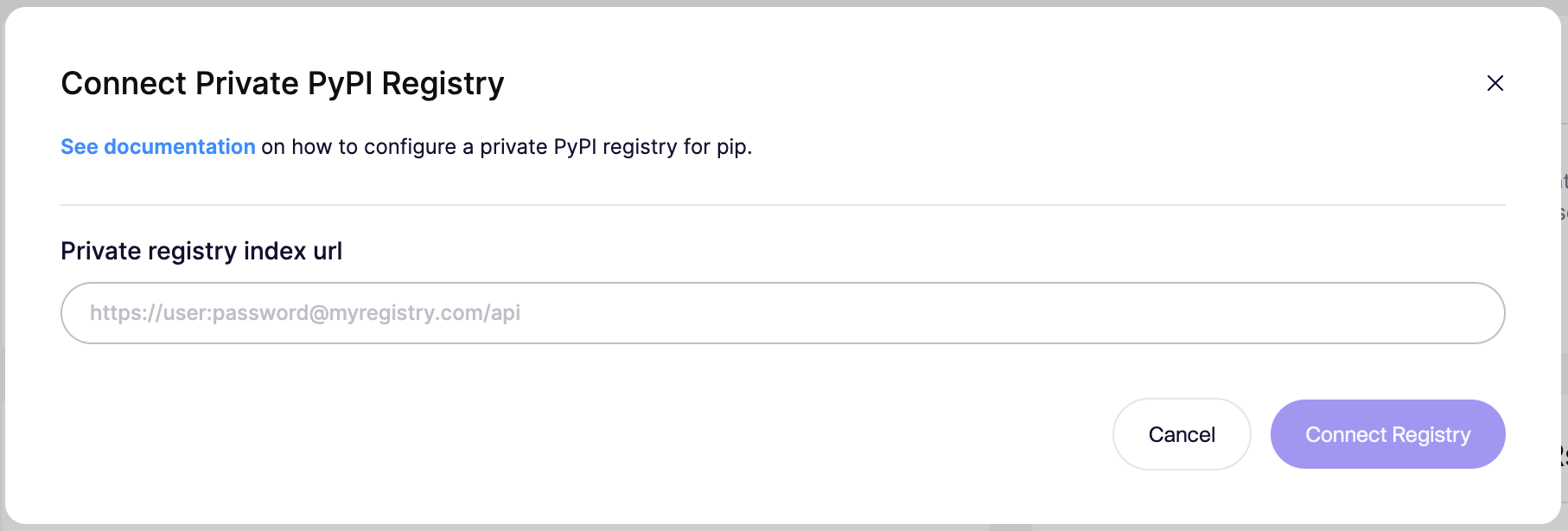
Task: Click the Cancel button
Action: (1181, 434)
